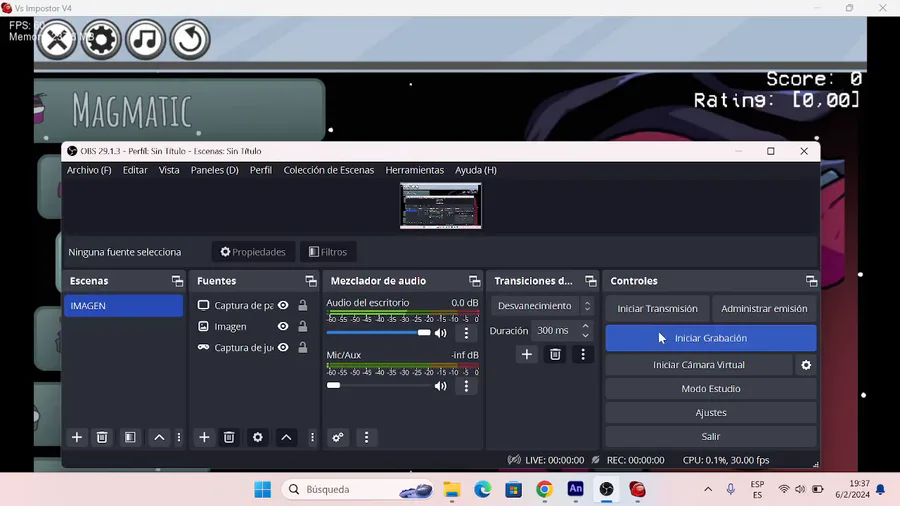The width and height of the screenshot is (900, 506).
Task: Toggle visibility of Captura de pantalla source
Action: click(x=283, y=305)
